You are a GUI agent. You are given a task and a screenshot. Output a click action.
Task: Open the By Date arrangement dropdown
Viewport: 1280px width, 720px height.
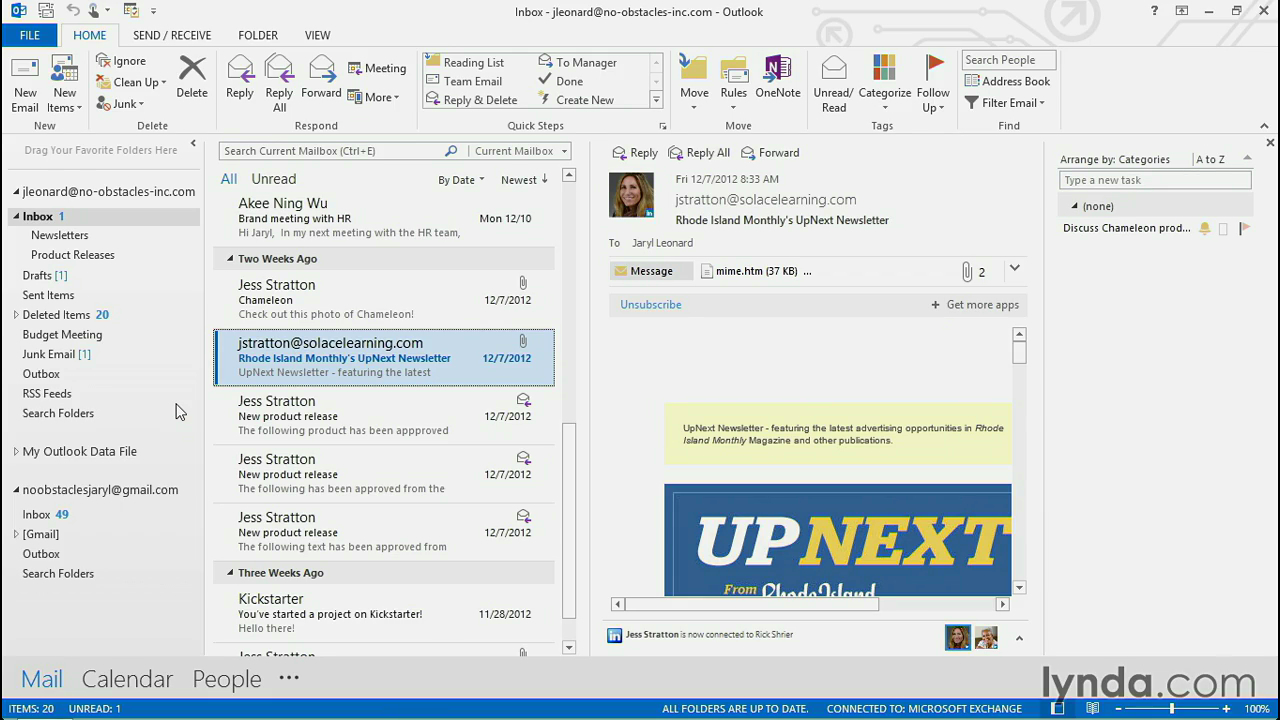(461, 180)
